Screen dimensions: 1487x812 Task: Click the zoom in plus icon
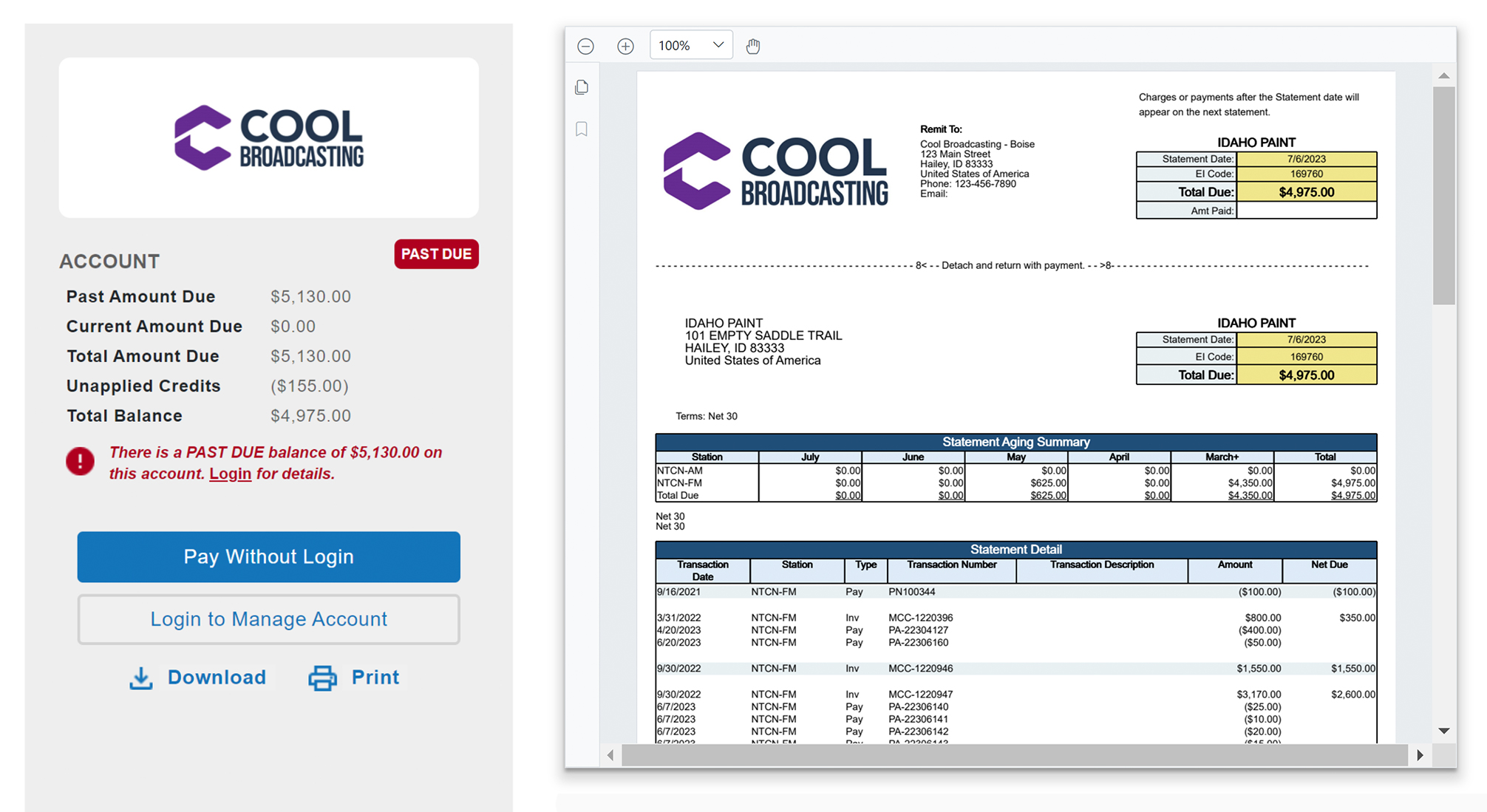click(625, 46)
